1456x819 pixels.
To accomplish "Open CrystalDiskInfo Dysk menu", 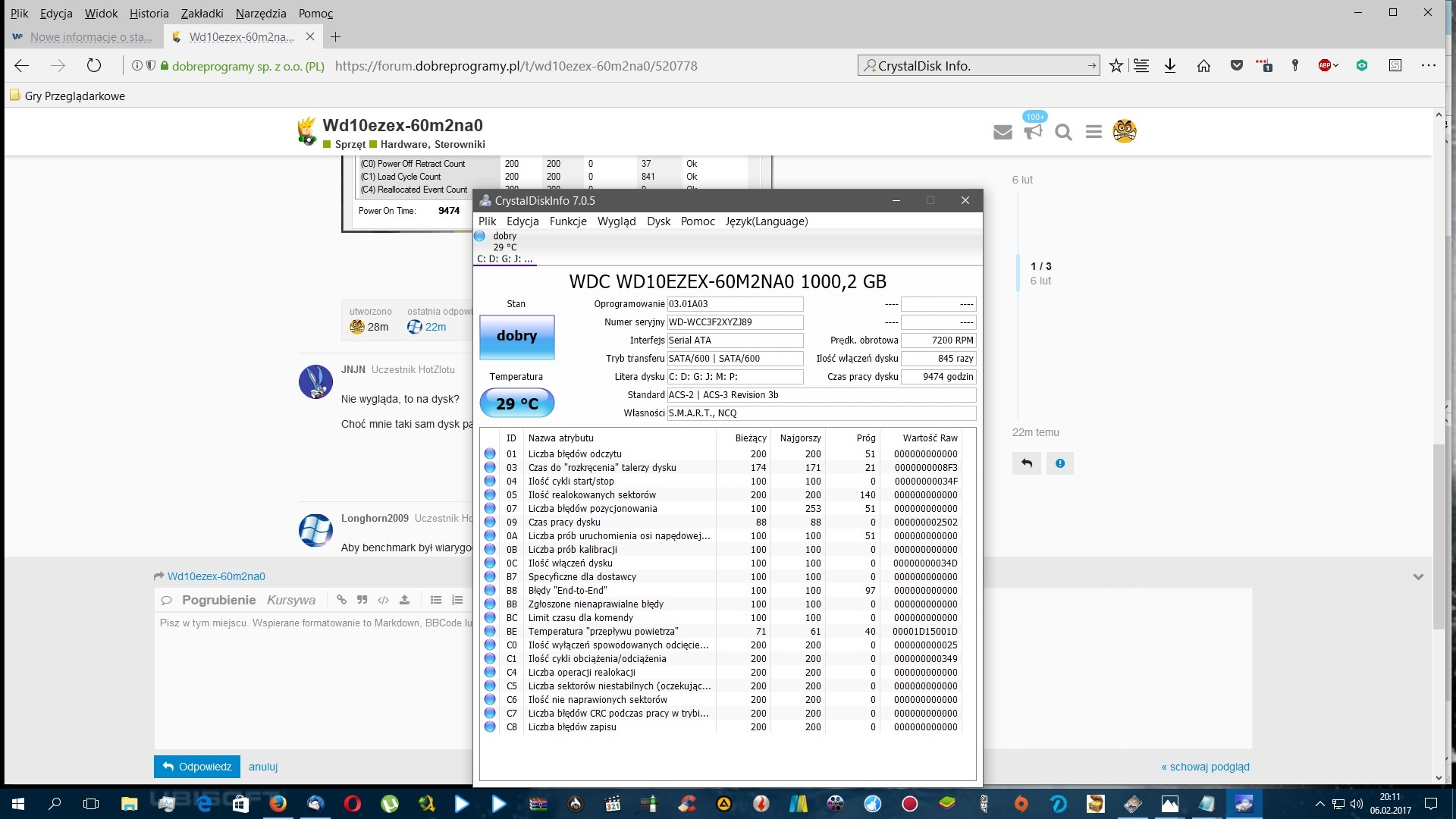I will (x=658, y=221).
